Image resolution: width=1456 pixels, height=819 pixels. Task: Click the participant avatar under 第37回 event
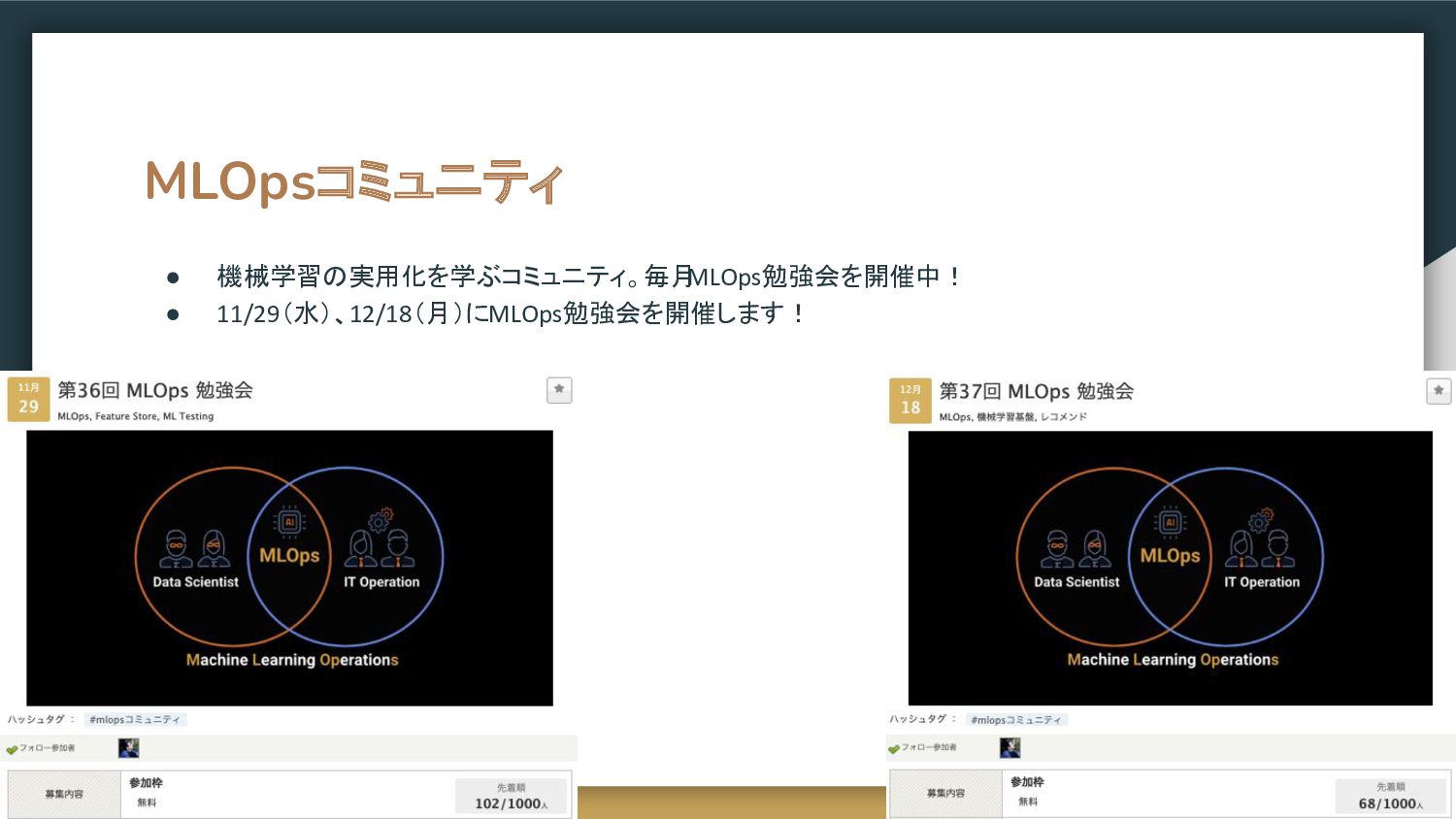click(x=1009, y=747)
